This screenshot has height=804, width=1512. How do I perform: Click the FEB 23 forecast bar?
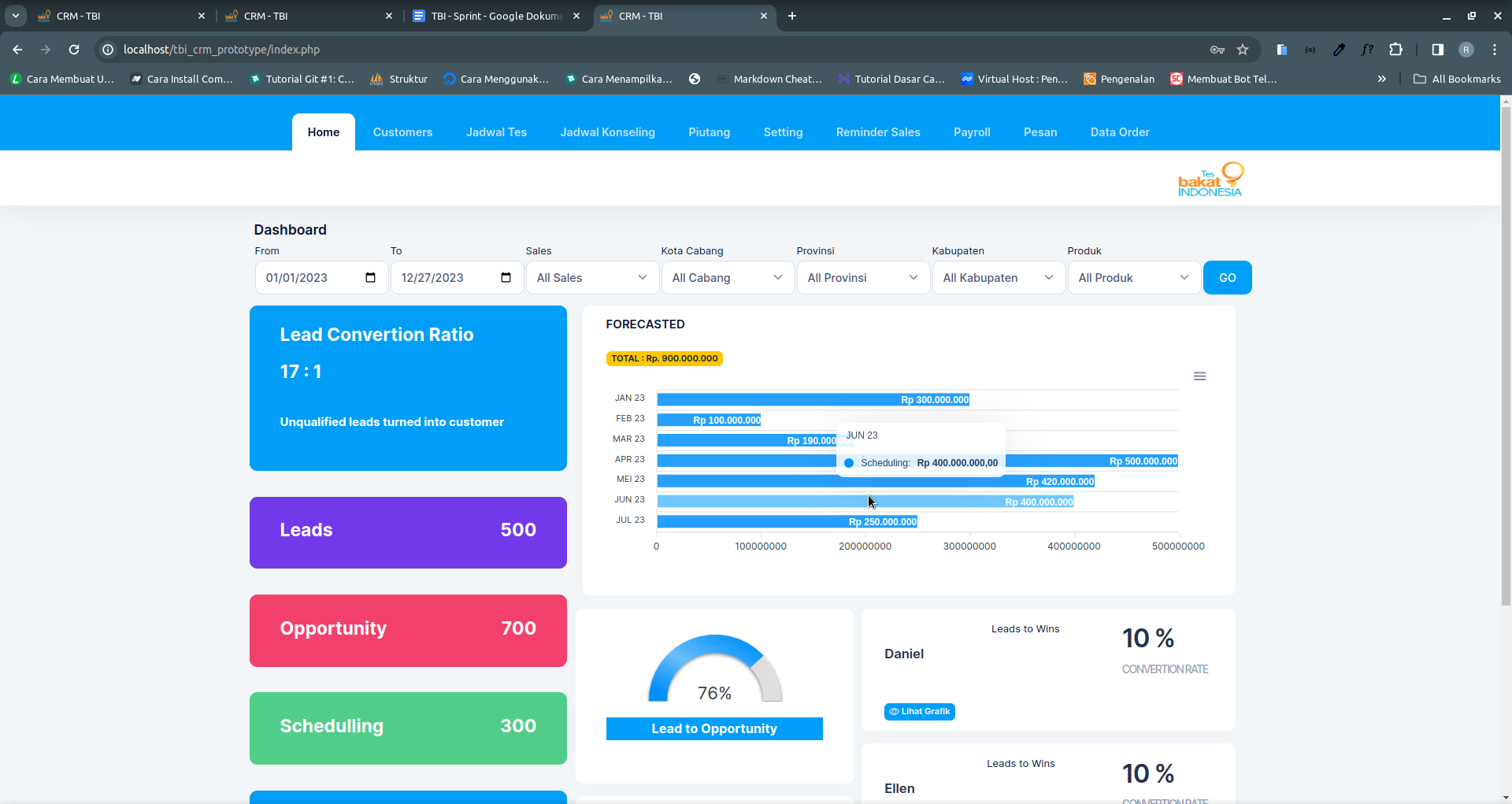click(x=710, y=421)
